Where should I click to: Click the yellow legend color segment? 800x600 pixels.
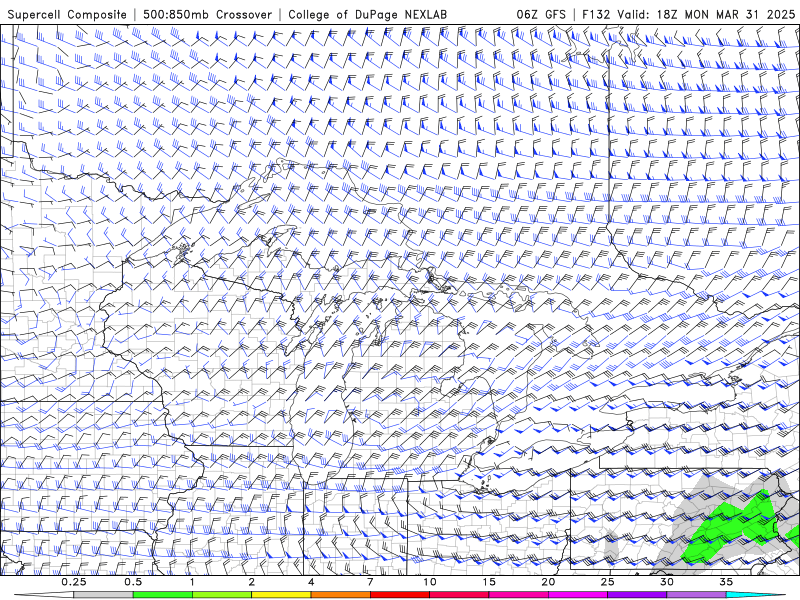[281, 595]
